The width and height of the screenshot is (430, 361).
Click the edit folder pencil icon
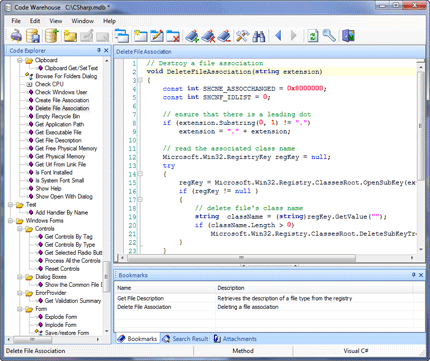click(157, 36)
